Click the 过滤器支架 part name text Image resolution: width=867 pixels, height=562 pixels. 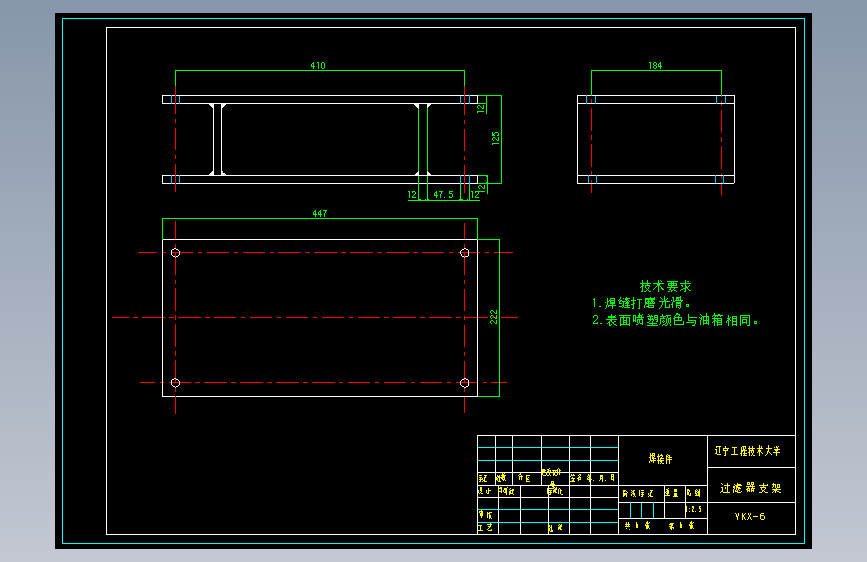click(x=750, y=488)
